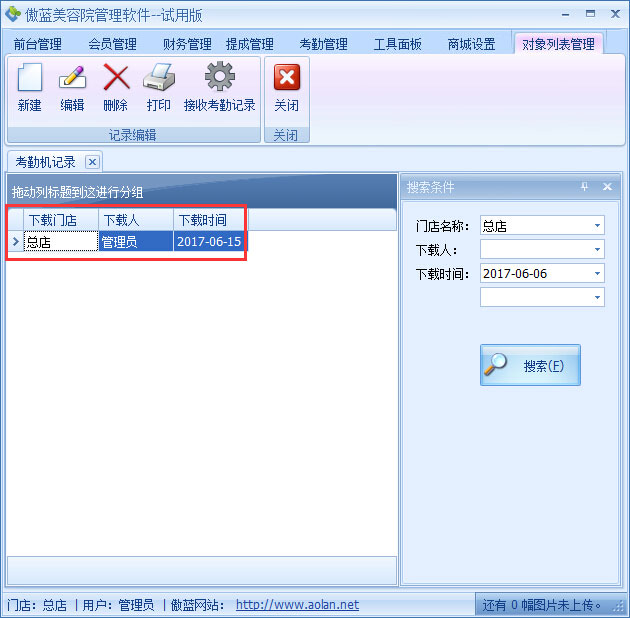Sort by the 下载人 column header
The image size is (630, 618).
coord(136,220)
